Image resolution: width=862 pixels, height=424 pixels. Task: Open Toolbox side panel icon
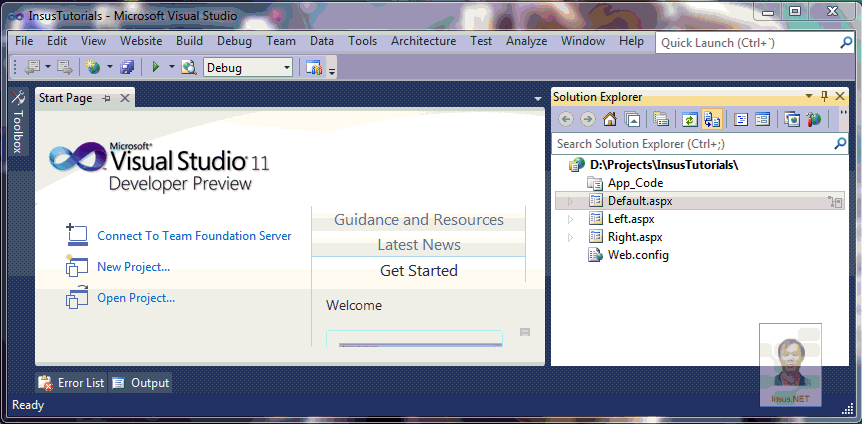tap(18, 98)
